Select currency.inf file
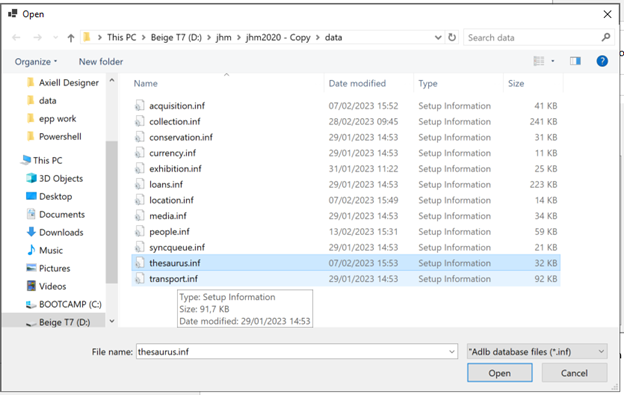This screenshot has height=395, width=624. tap(345, 153)
